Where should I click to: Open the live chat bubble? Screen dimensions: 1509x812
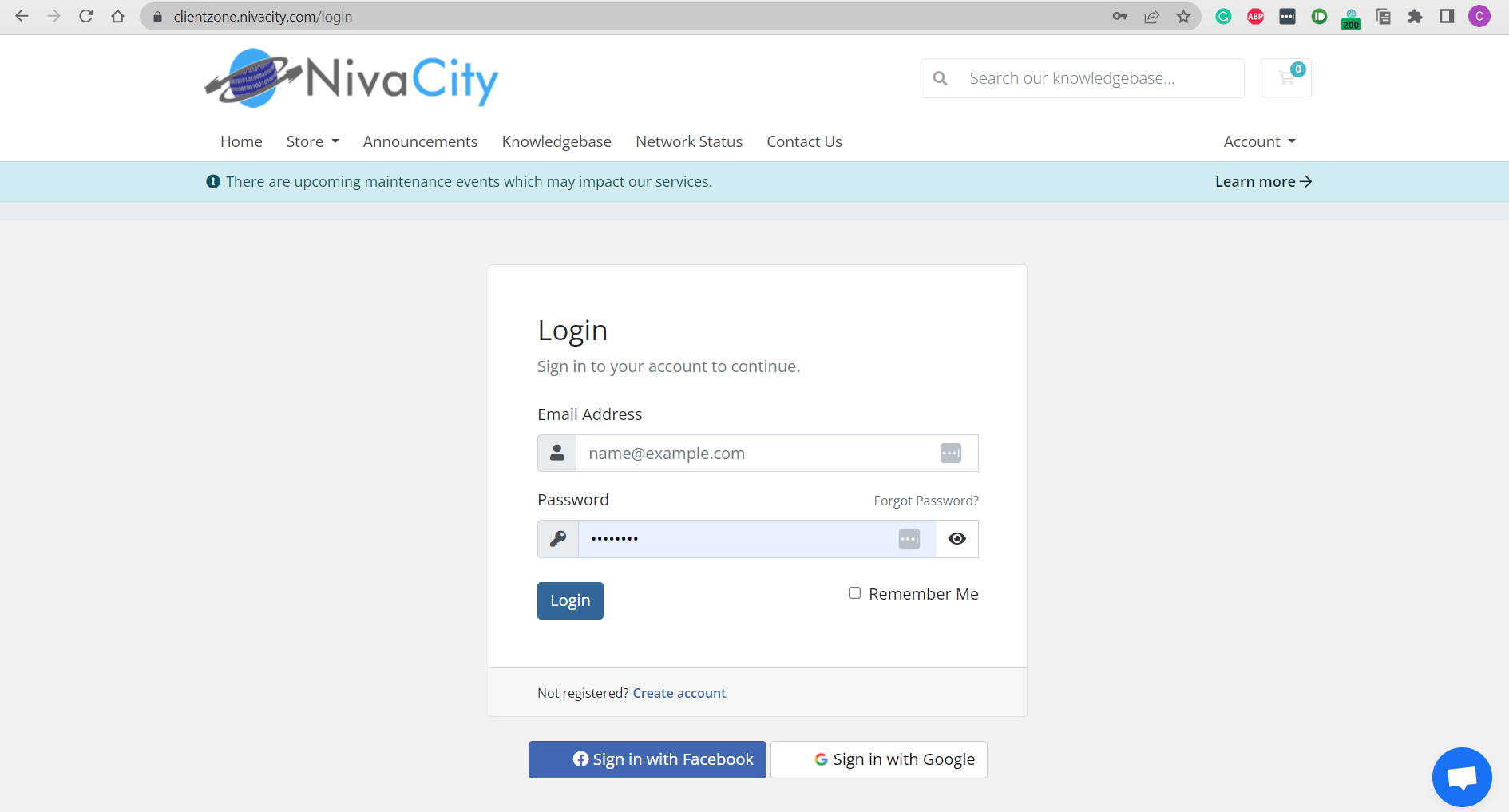tap(1462, 776)
